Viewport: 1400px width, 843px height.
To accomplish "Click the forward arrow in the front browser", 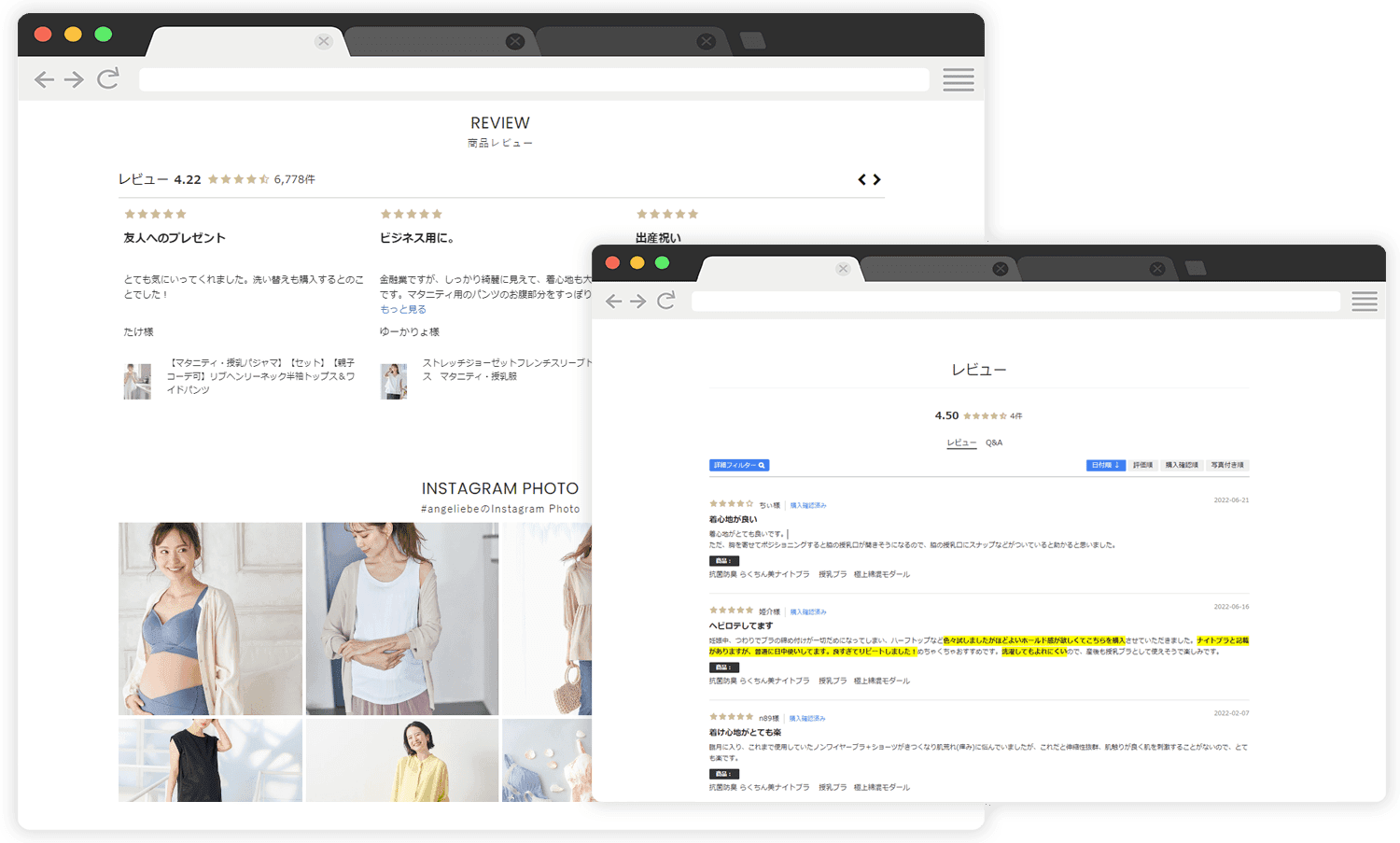I will tap(638, 301).
